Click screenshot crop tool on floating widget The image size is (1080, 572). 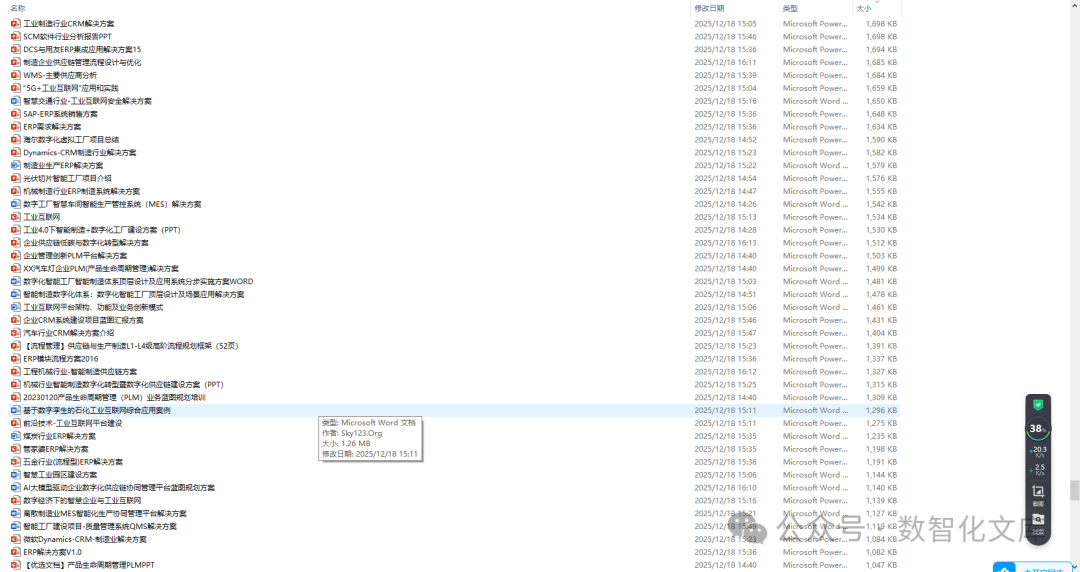pyautogui.click(x=1038, y=491)
